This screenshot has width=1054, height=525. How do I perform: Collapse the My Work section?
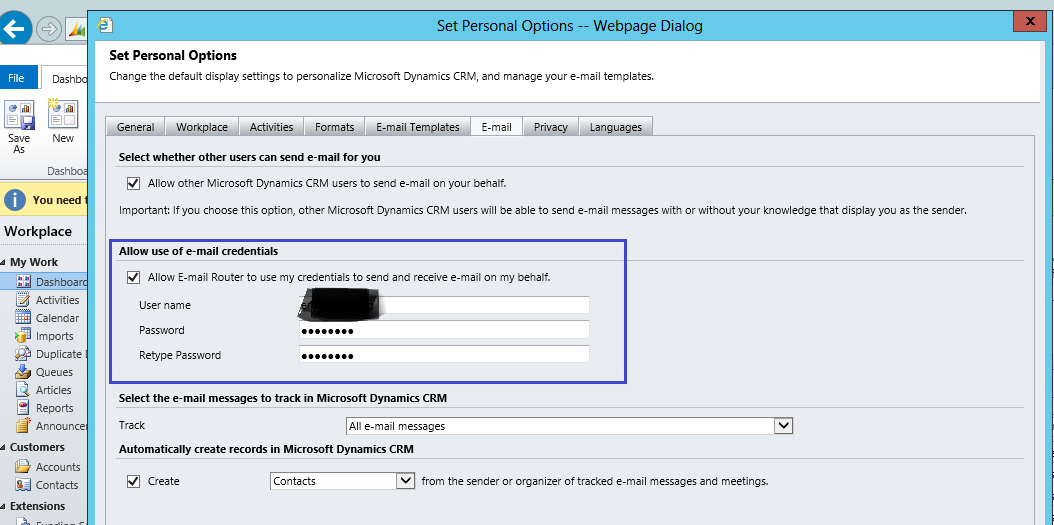tap(3, 262)
